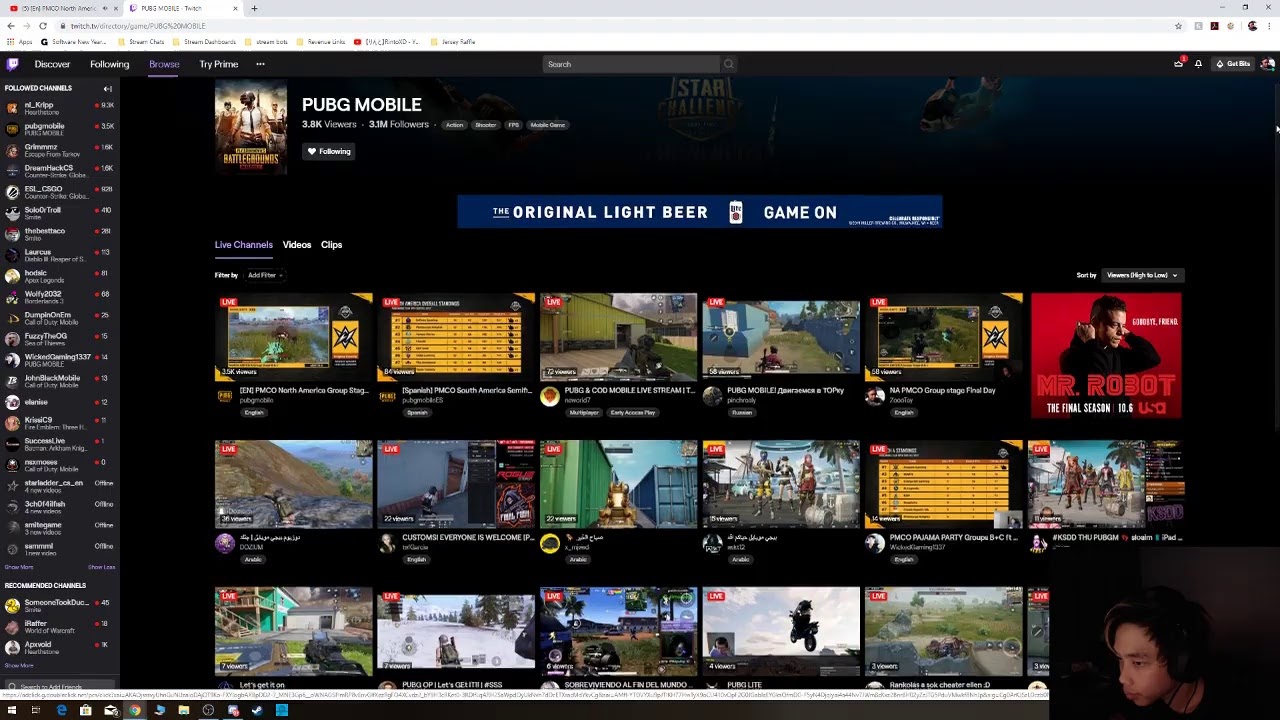
Task: Open Chrome from the taskbar
Action: (x=135, y=710)
